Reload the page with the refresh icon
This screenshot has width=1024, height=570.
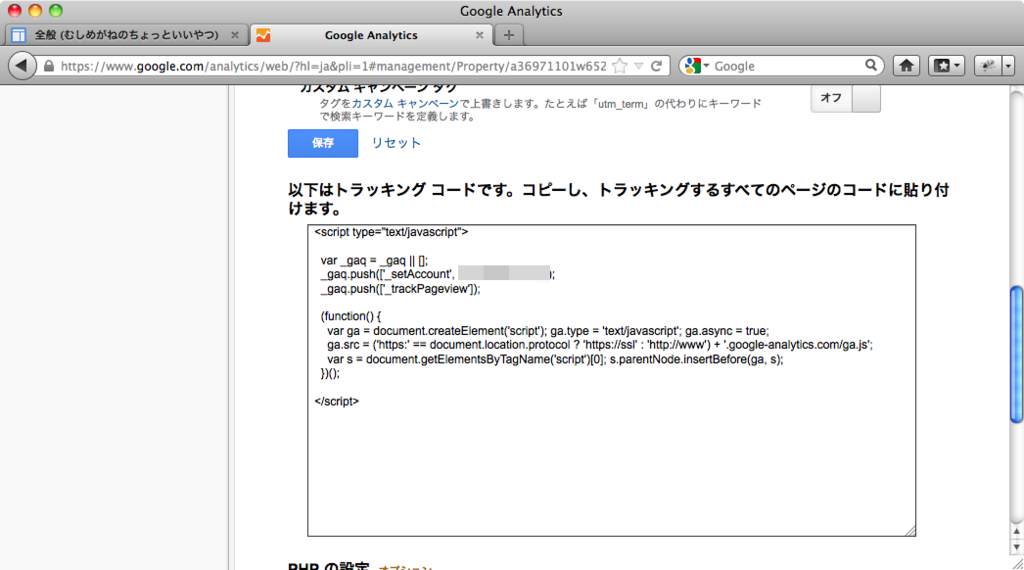[656, 66]
